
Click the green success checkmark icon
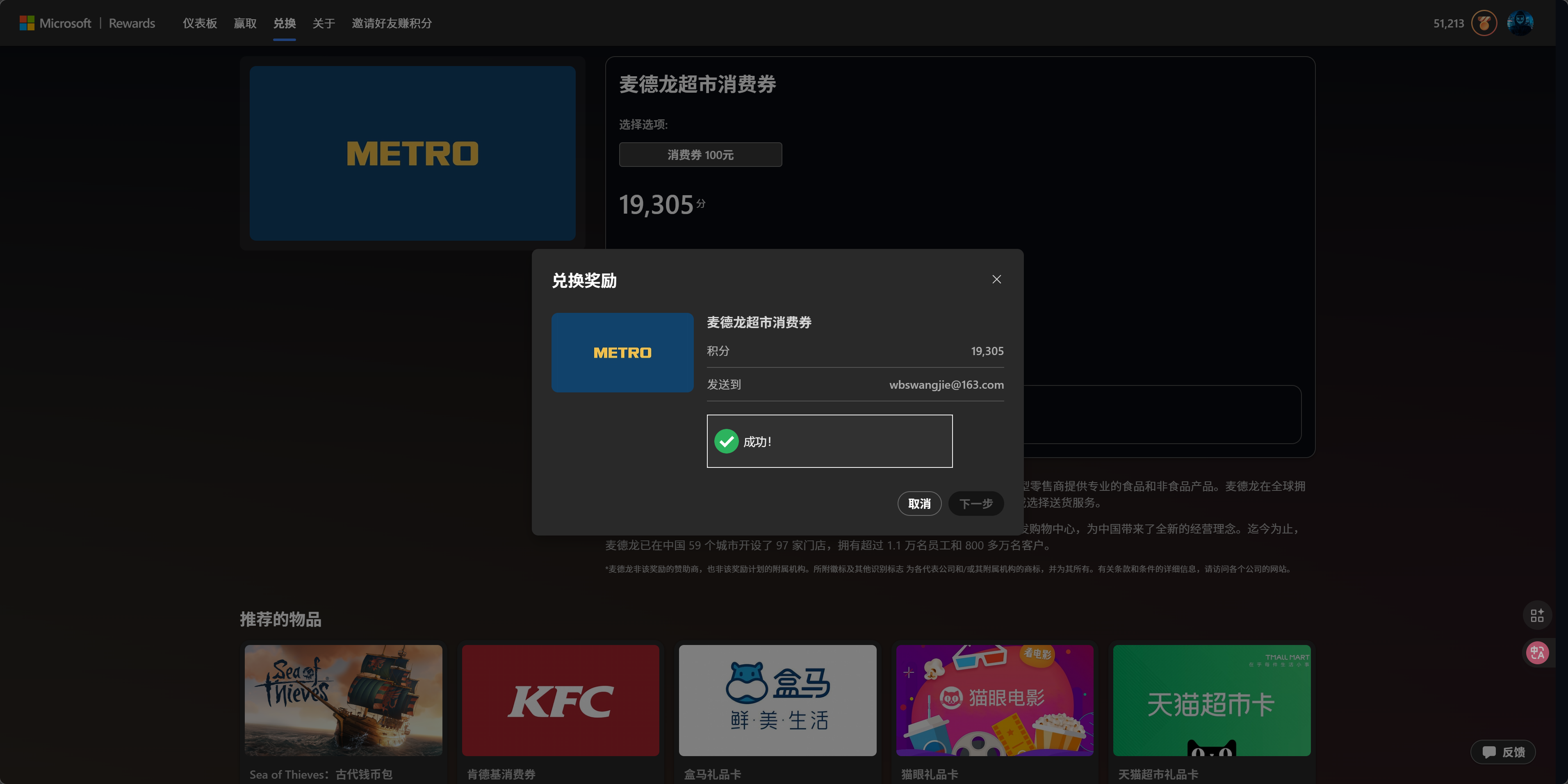pos(726,441)
